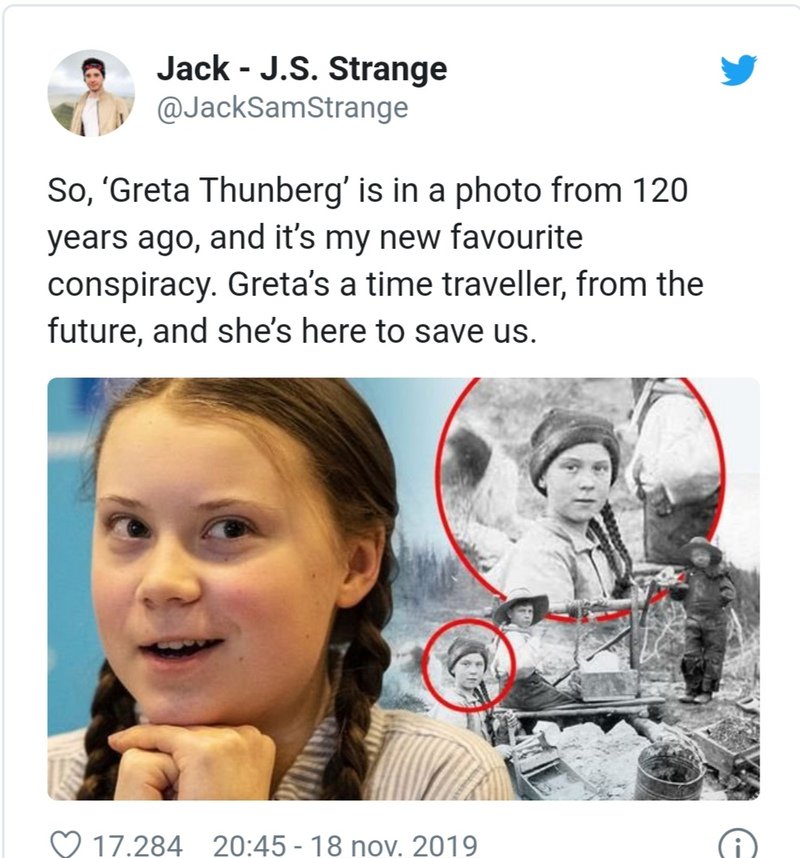View the 17.284 likes count
The image size is (800, 858).
click(137, 845)
